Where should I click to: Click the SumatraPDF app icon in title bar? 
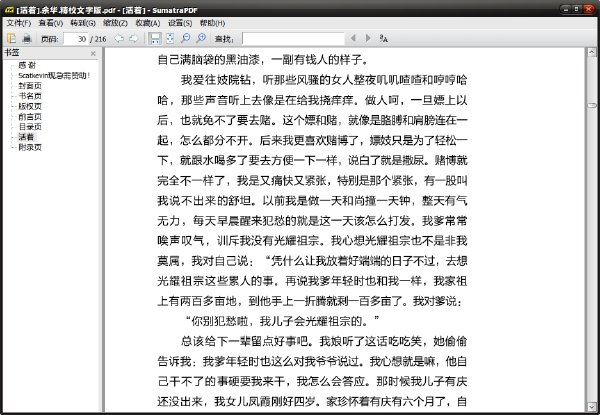(9, 10)
